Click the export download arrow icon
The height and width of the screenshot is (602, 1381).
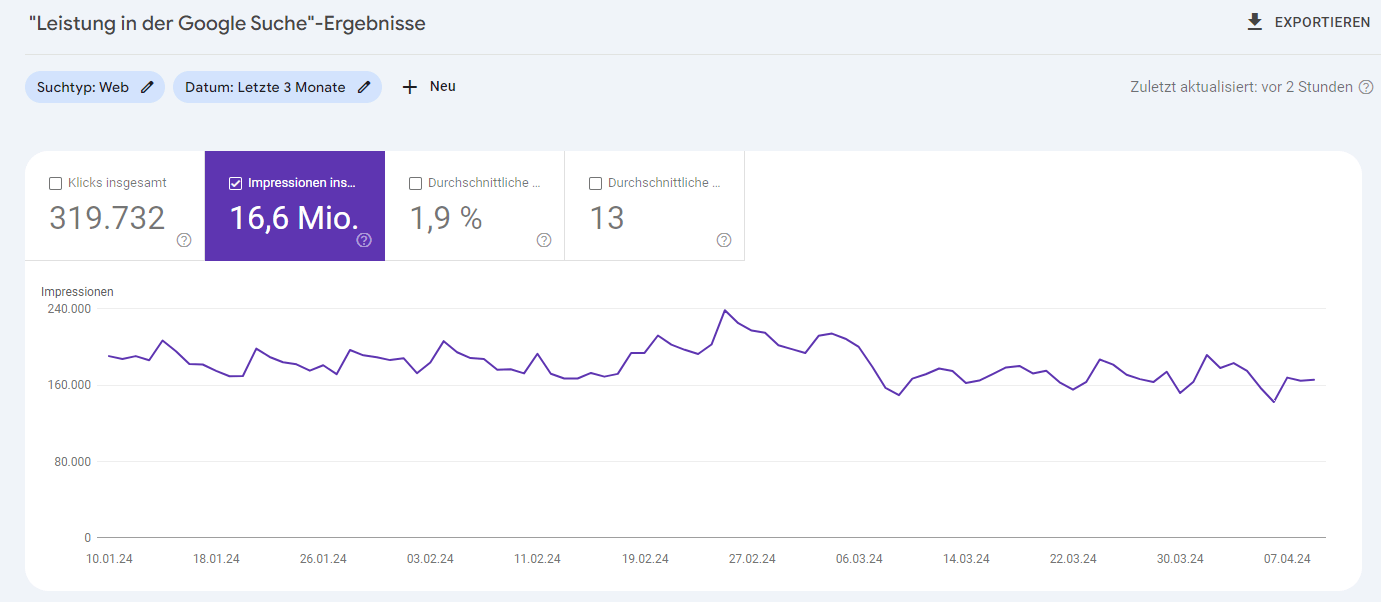(1253, 21)
